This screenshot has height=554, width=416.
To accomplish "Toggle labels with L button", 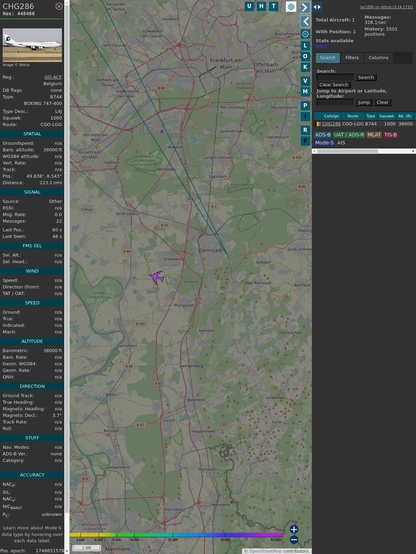I will 305,46.
